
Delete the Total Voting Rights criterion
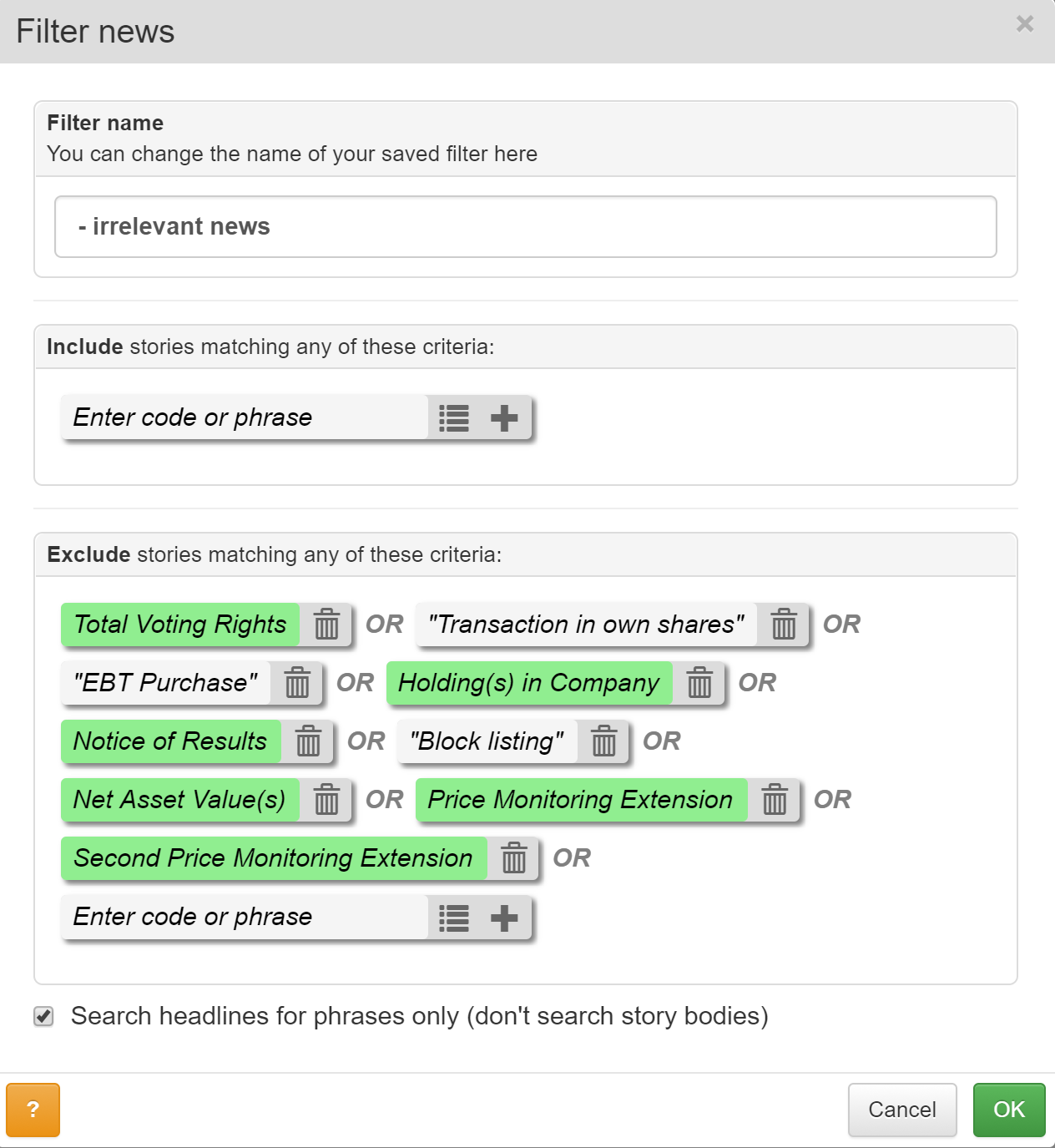point(326,625)
